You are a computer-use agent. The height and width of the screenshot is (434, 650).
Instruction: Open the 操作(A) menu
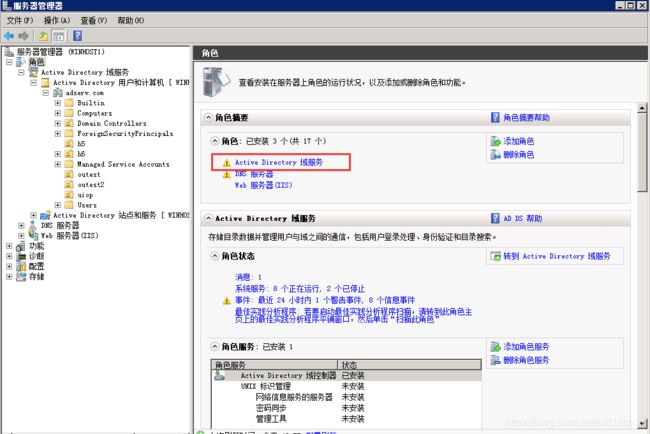pos(57,20)
